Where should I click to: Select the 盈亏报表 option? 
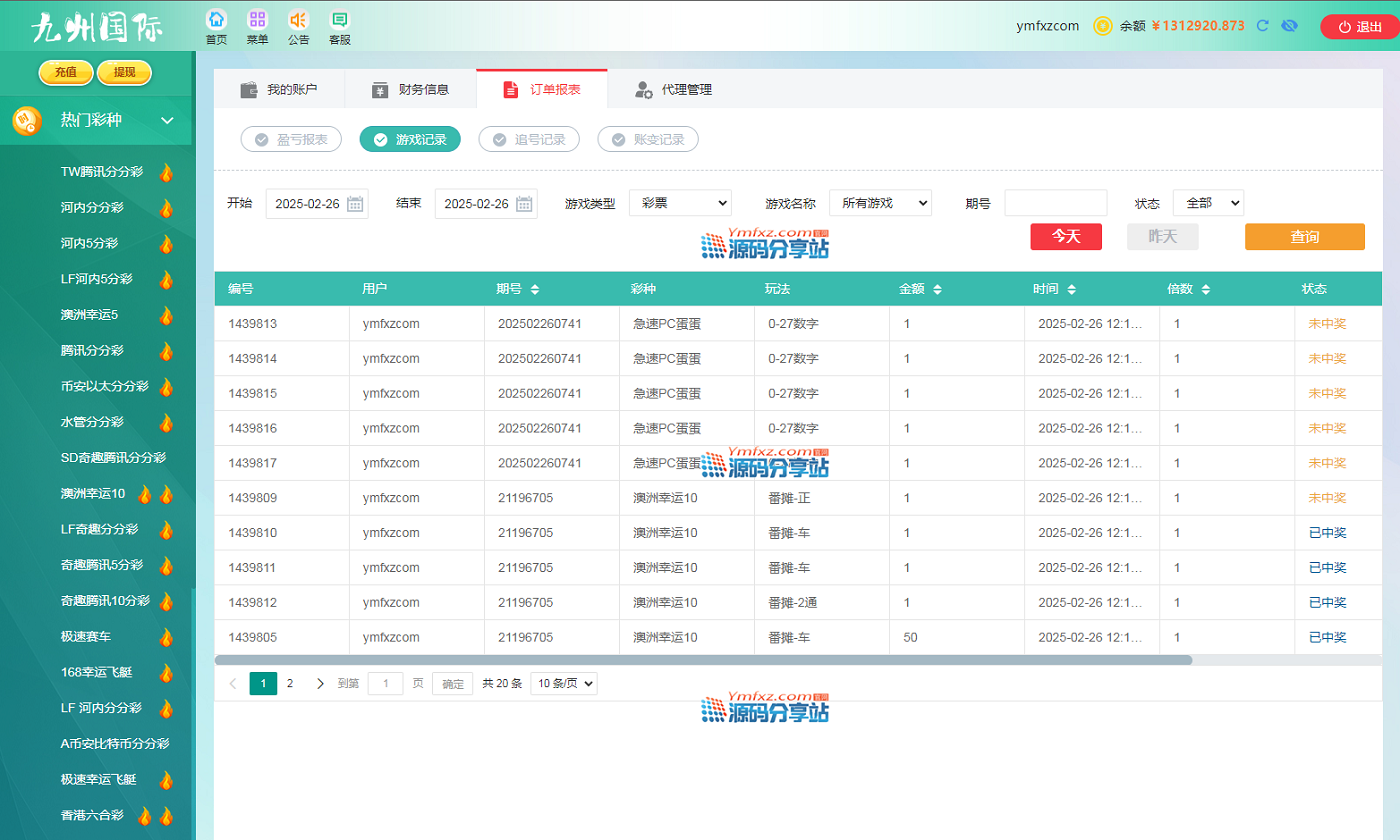[291, 140]
